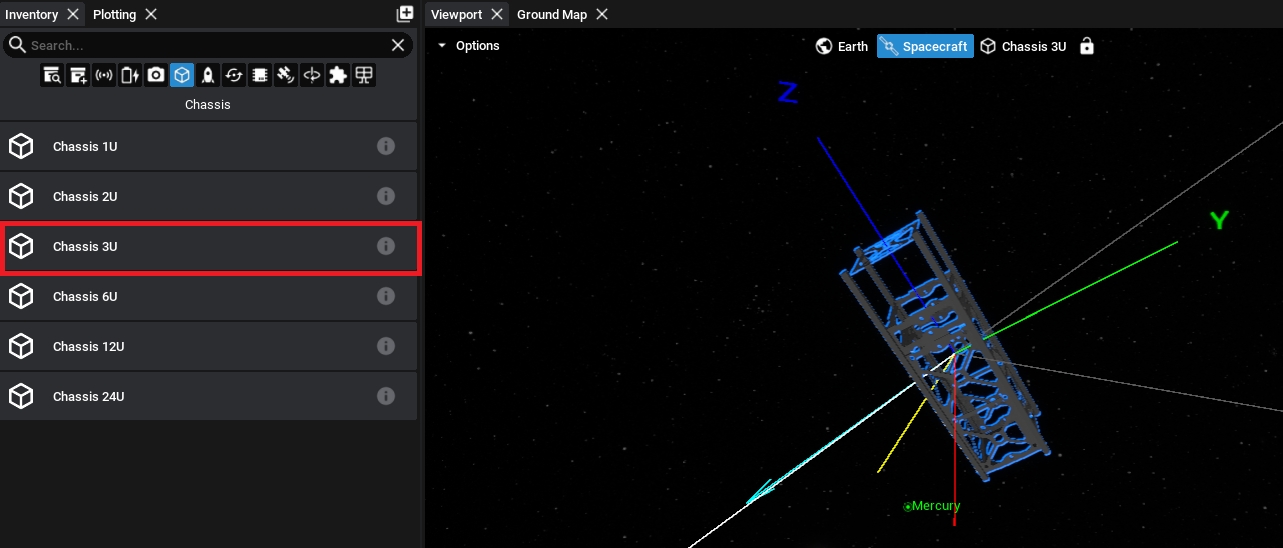Select the puzzle piece category icon
Image resolution: width=1283 pixels, height=548 pixels.
point(338,75)
